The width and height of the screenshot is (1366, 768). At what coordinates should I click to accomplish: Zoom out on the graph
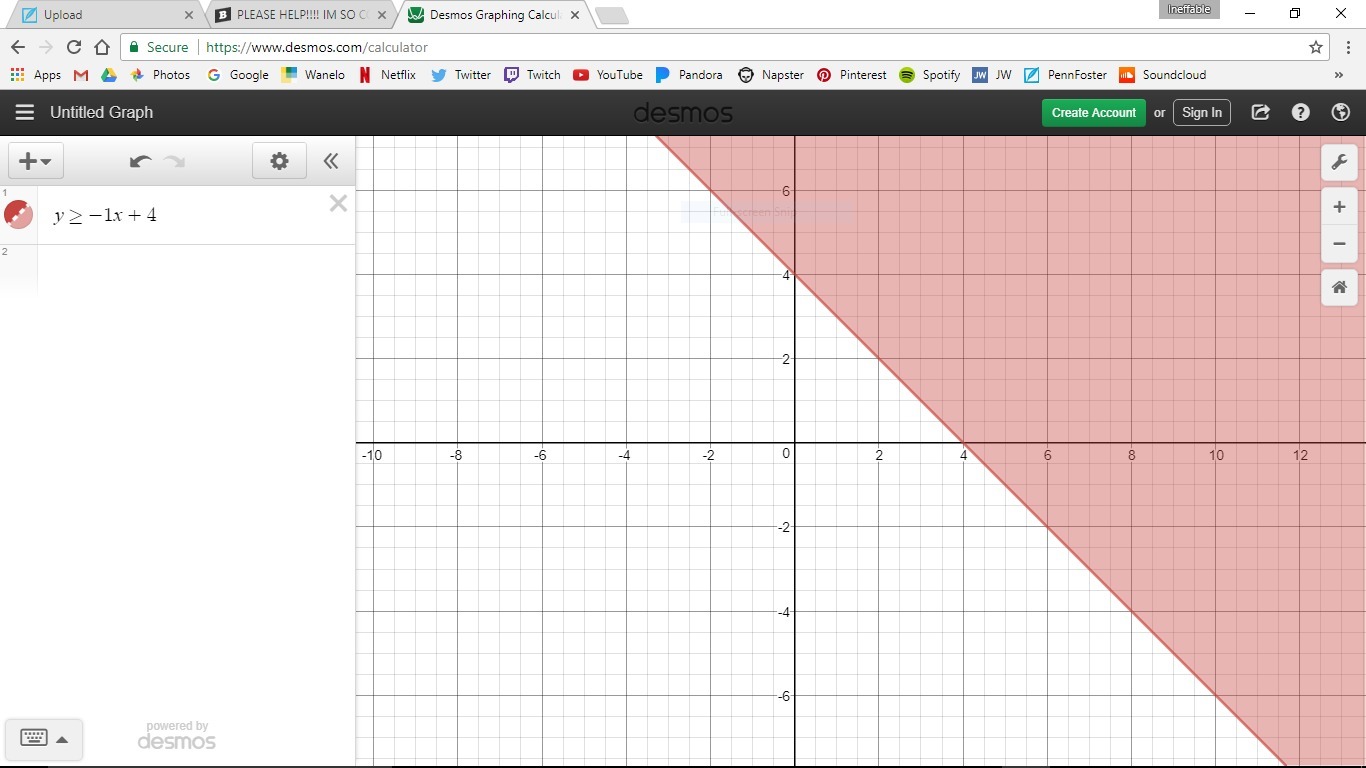(1339, 244)
